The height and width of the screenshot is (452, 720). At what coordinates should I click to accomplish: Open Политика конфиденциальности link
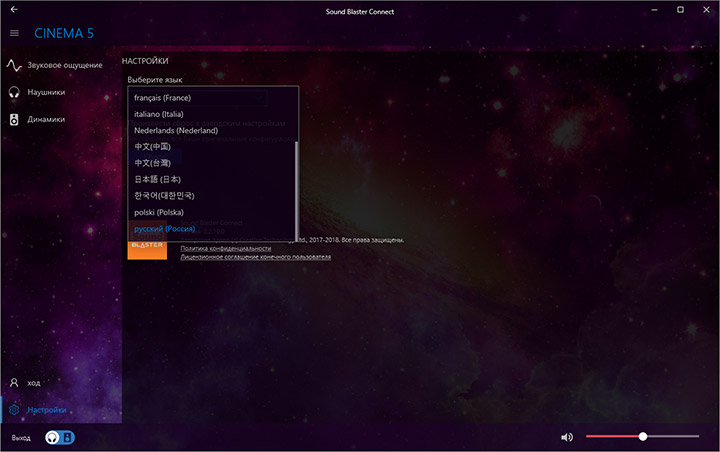pos(225,249)
